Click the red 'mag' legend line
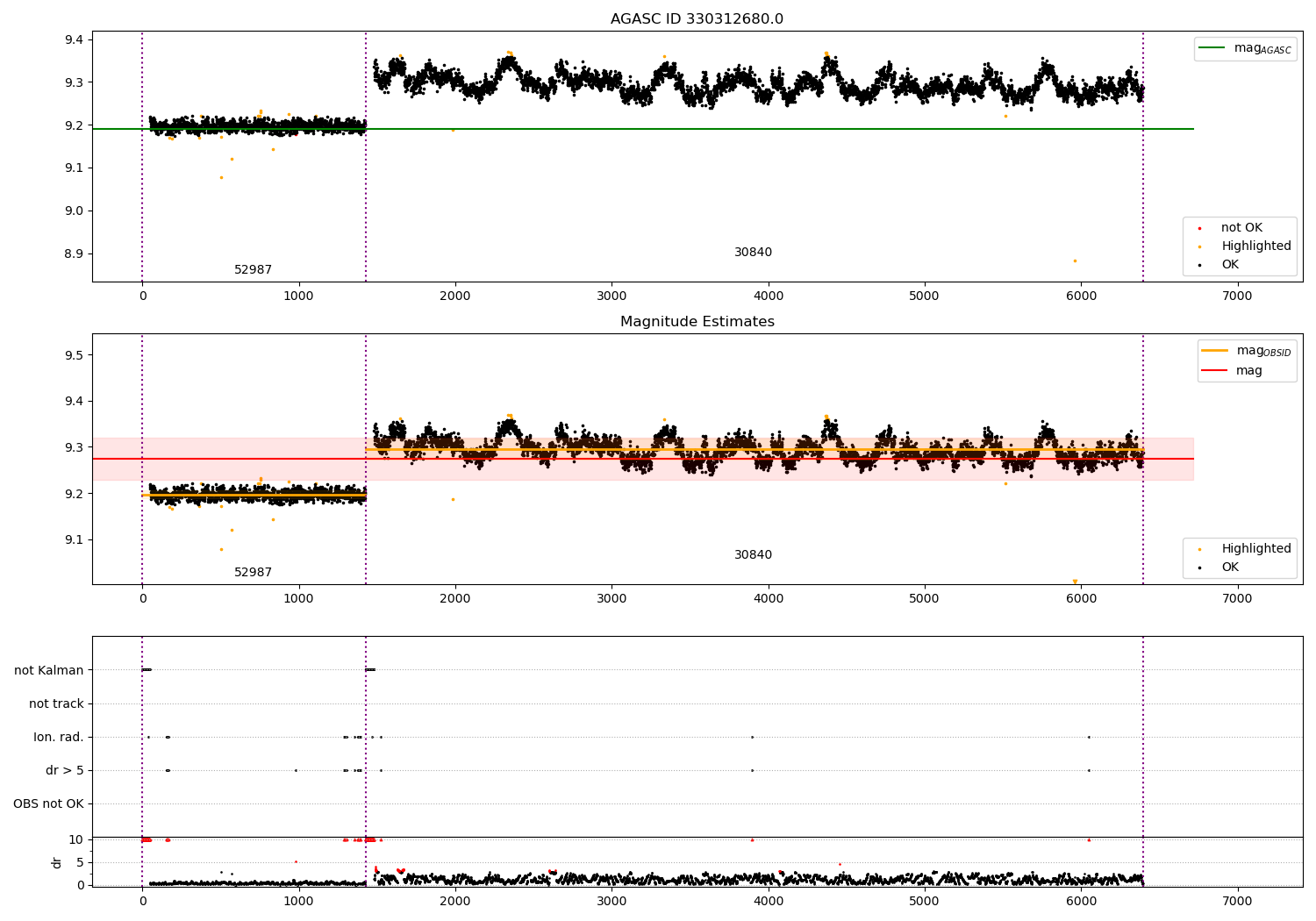 [x=1214, y=371]
